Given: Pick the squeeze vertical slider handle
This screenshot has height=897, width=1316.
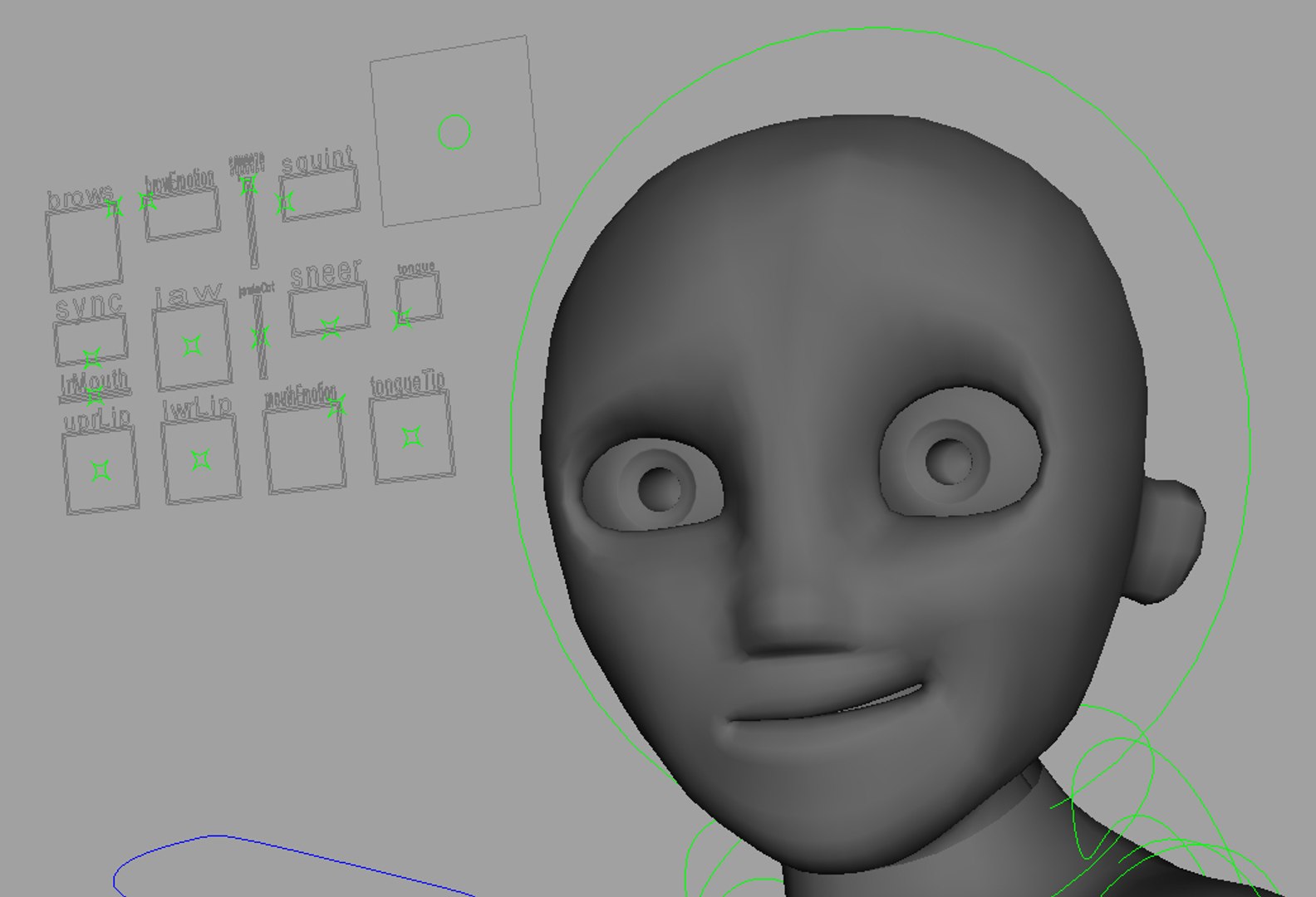Looking at the screenshot, I should [248, 185].
